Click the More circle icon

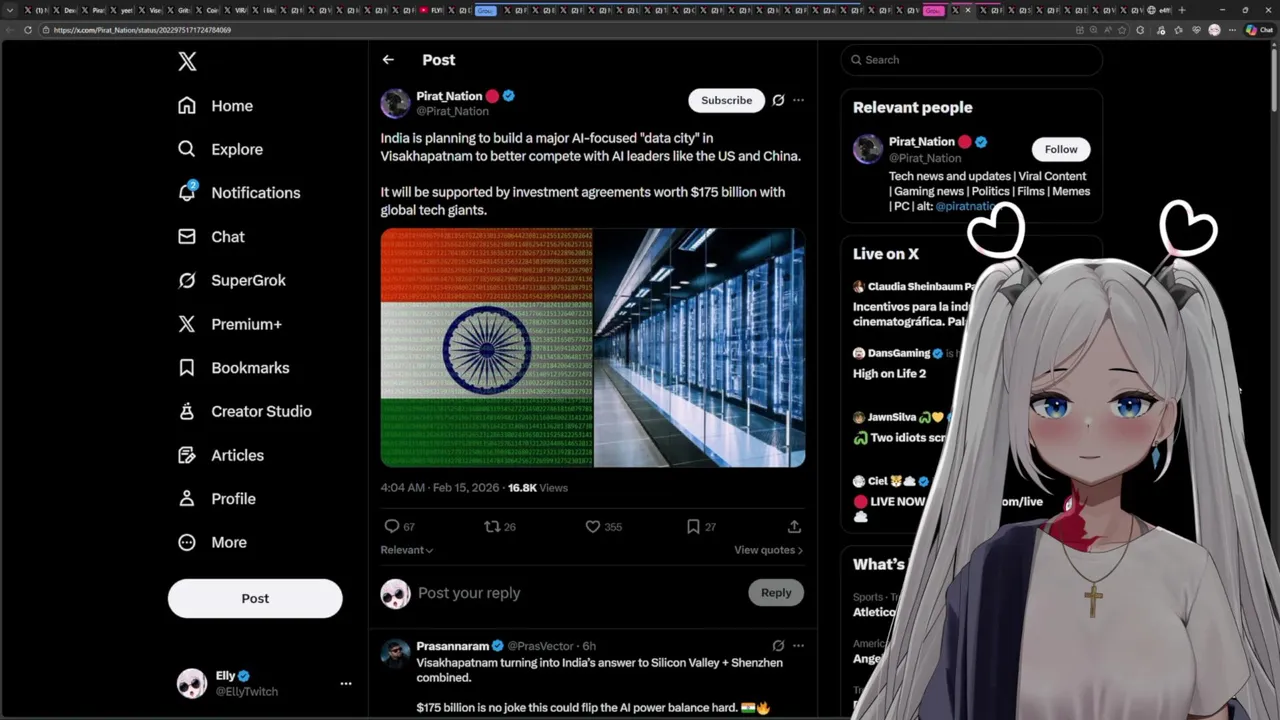pos(186,542)
